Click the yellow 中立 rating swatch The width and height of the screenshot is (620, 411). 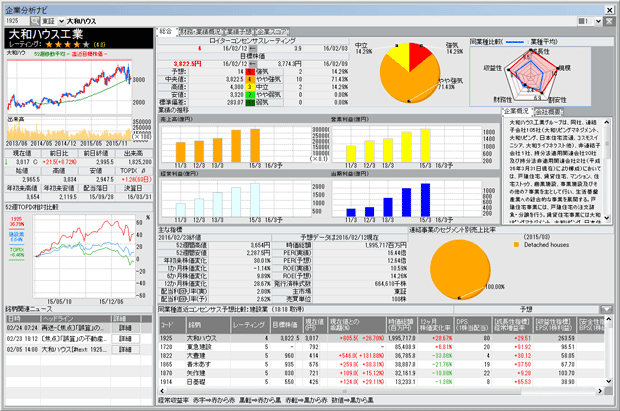[250, 87]
